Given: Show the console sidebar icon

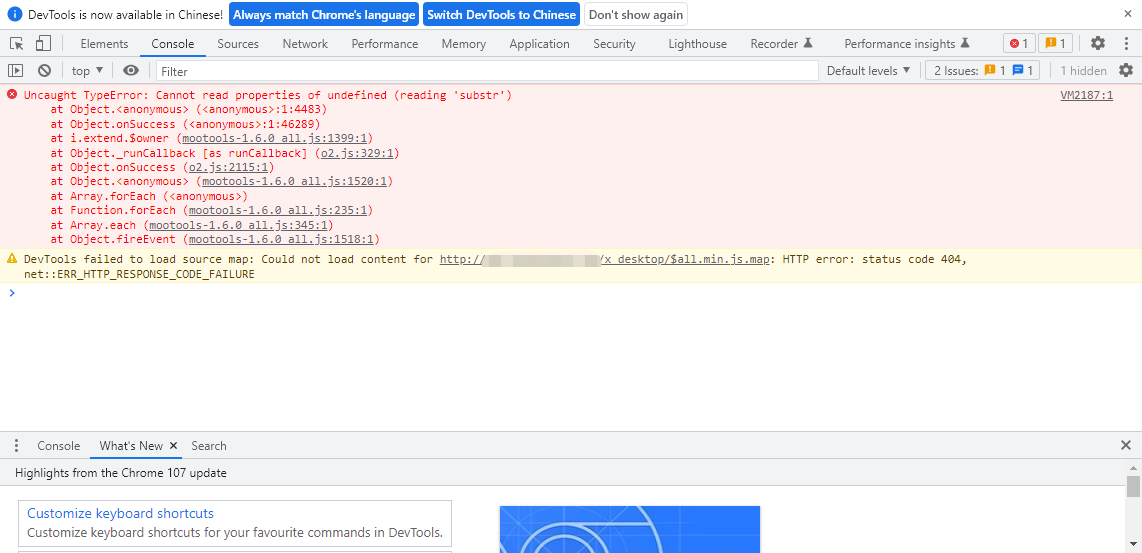Looking at the screenshot, I should 15,71.
